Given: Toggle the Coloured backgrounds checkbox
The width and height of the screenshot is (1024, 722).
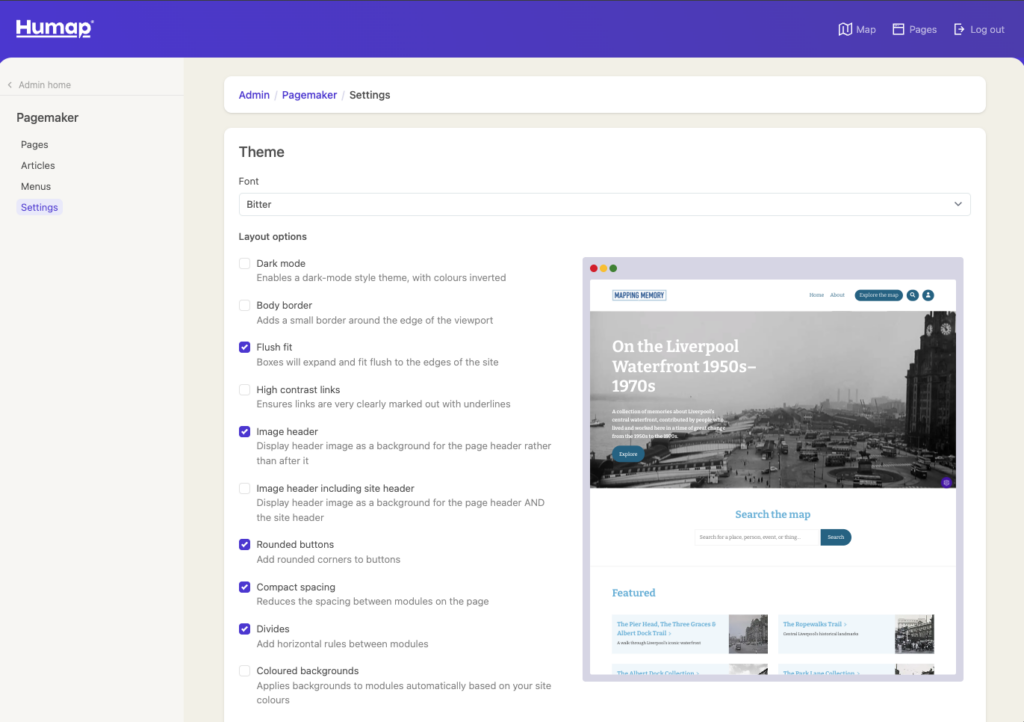Looking at the screenshot, I should click(245, 671).
